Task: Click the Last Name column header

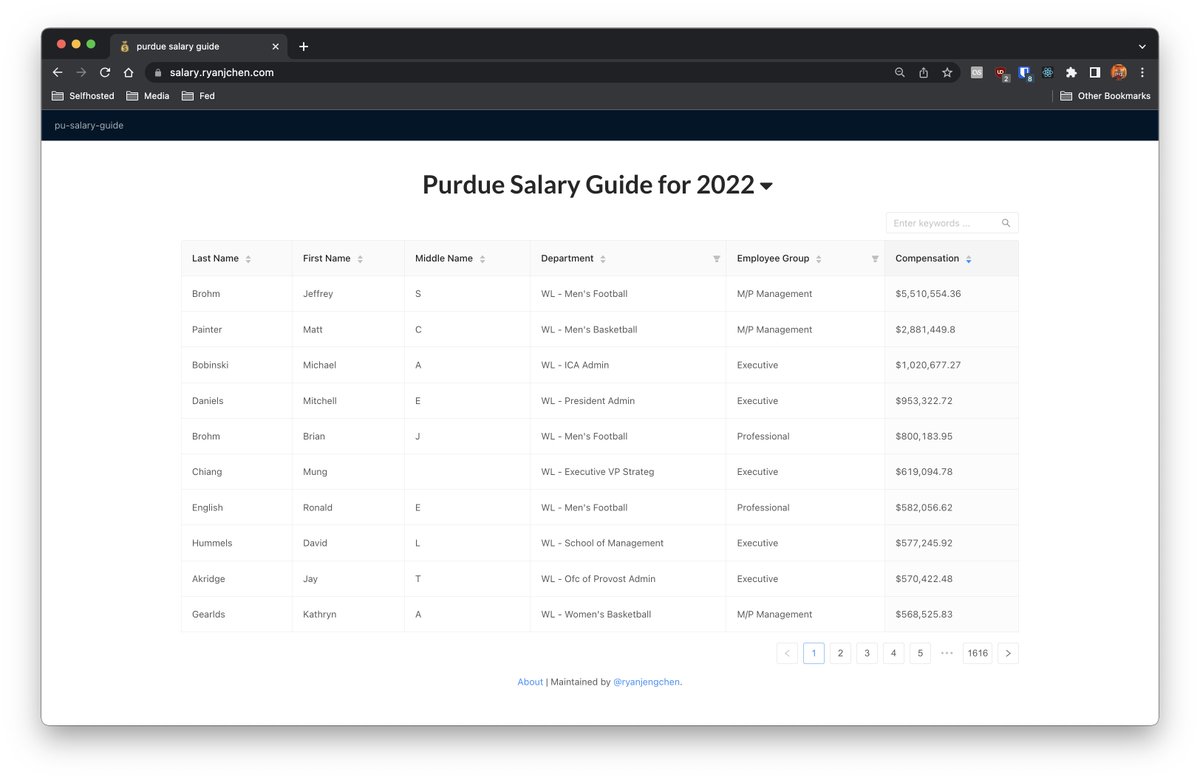Action: (237, 259)
